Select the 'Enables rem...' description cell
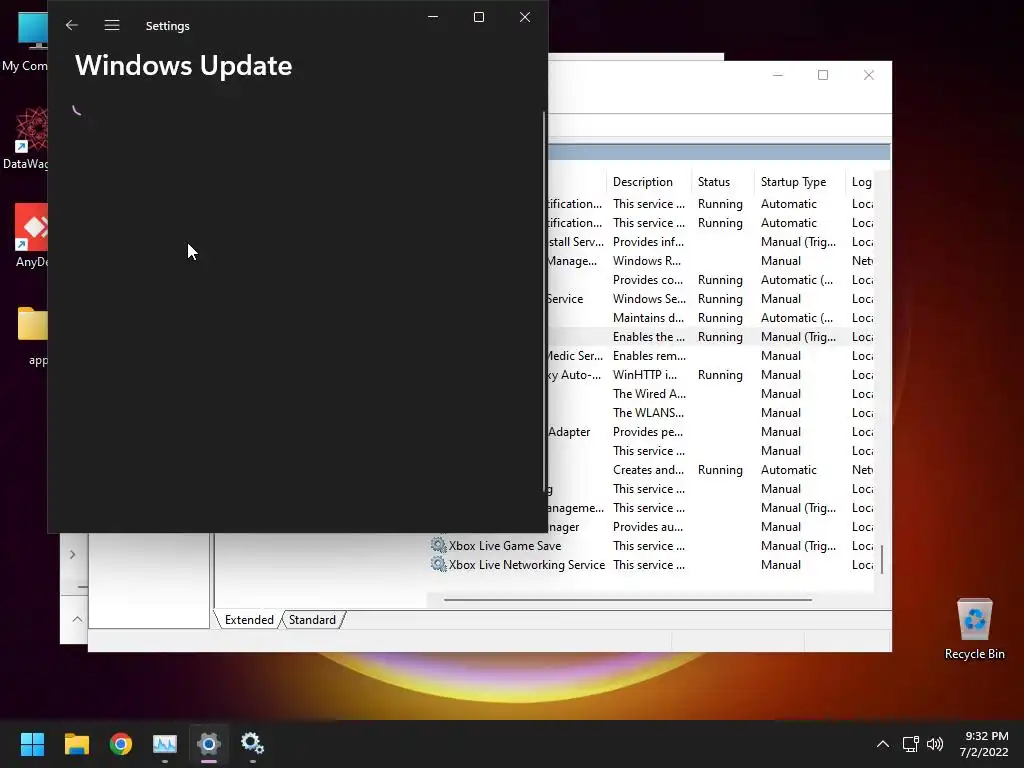Screen dimensions: 1024x768 (x=649, y=356)
